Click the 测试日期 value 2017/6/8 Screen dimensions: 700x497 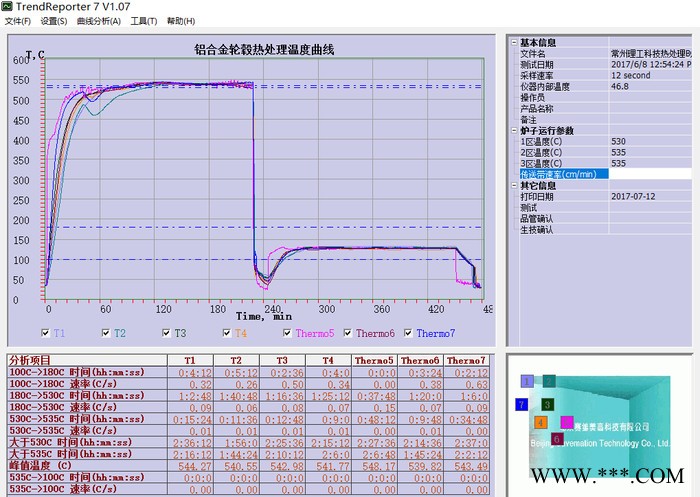650,64
